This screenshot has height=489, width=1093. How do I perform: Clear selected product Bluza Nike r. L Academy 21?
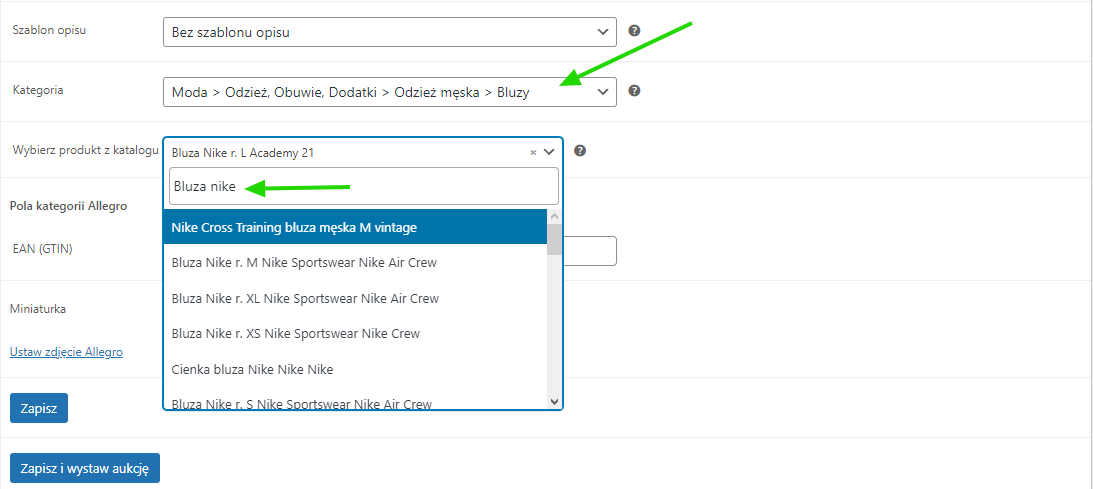point(533,153)
